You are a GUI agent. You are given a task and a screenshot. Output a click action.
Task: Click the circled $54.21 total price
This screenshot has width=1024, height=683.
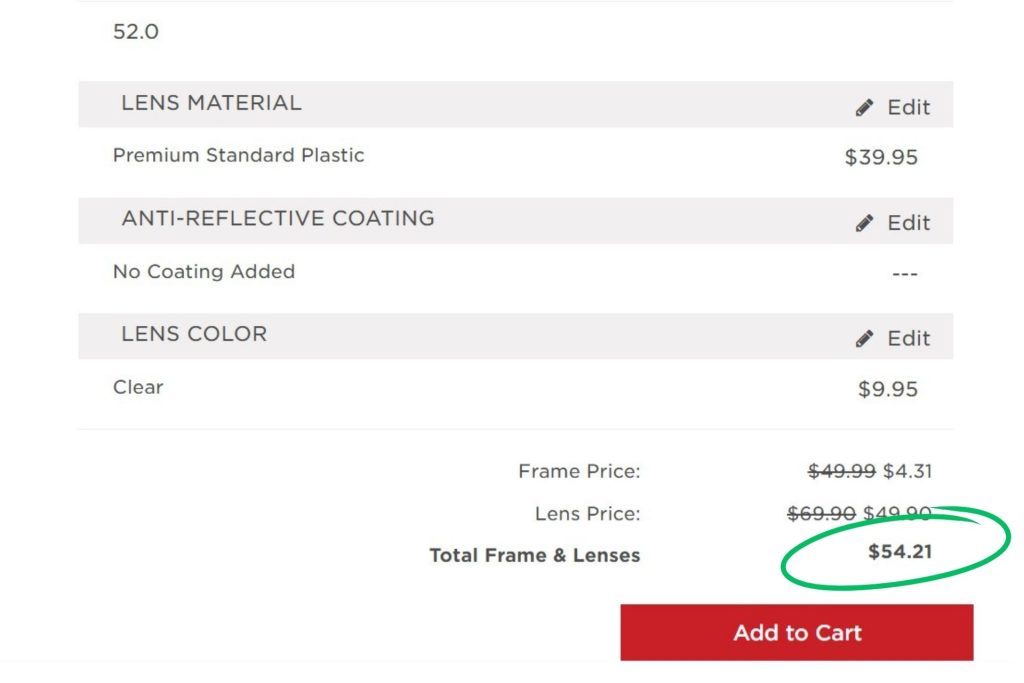[x=899, y=551]
